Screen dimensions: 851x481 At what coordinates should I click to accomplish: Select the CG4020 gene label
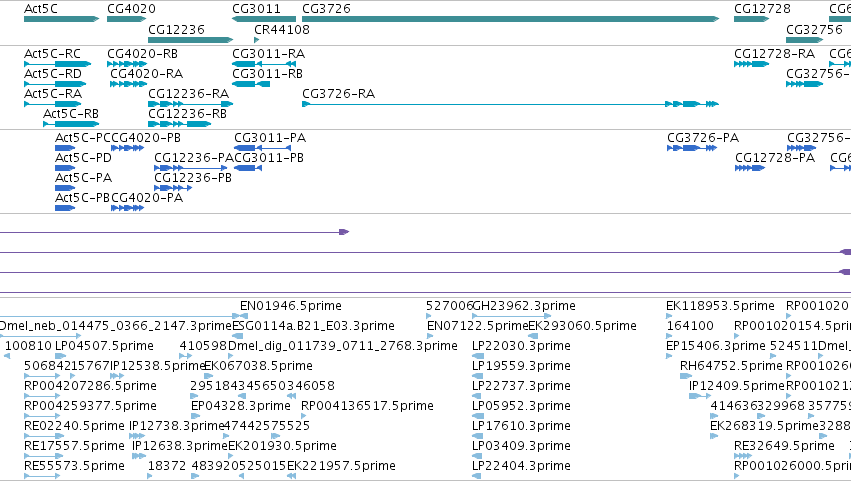point(131,9)
